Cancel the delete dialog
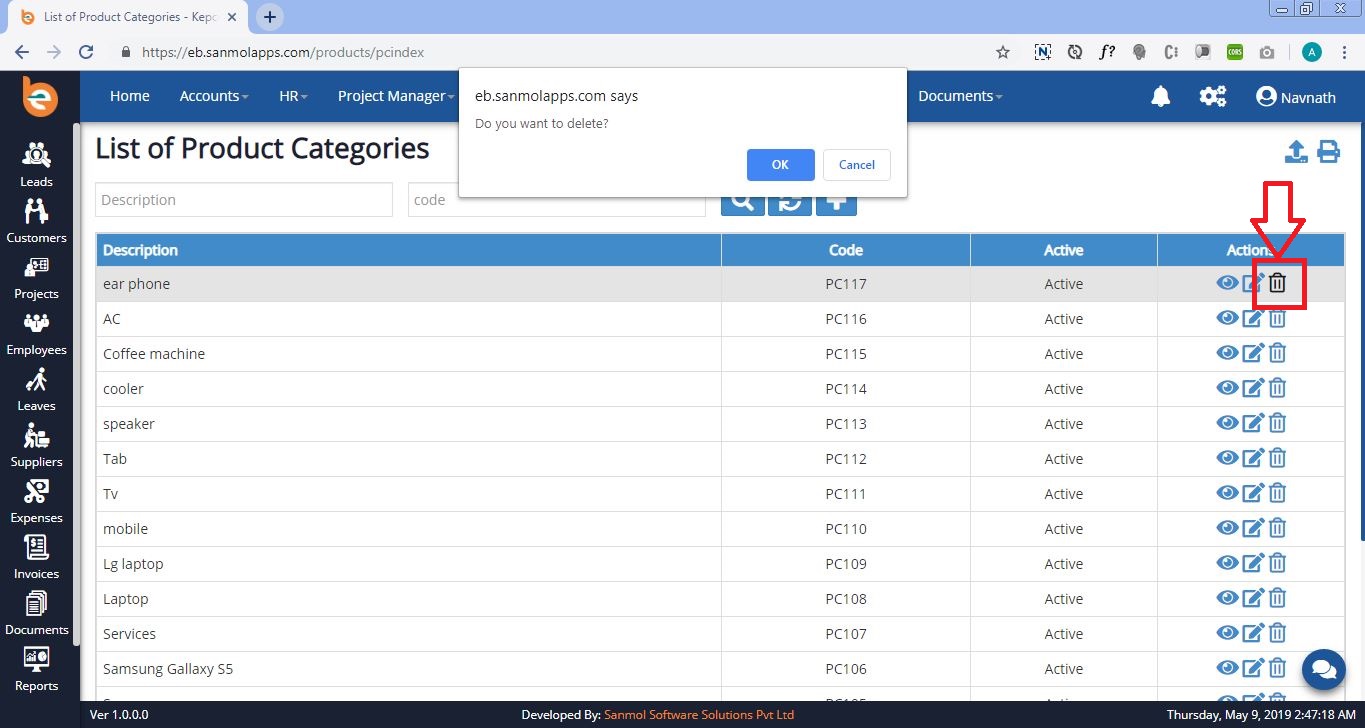Viewport: 1365px width, 728px height. point(857,165)
